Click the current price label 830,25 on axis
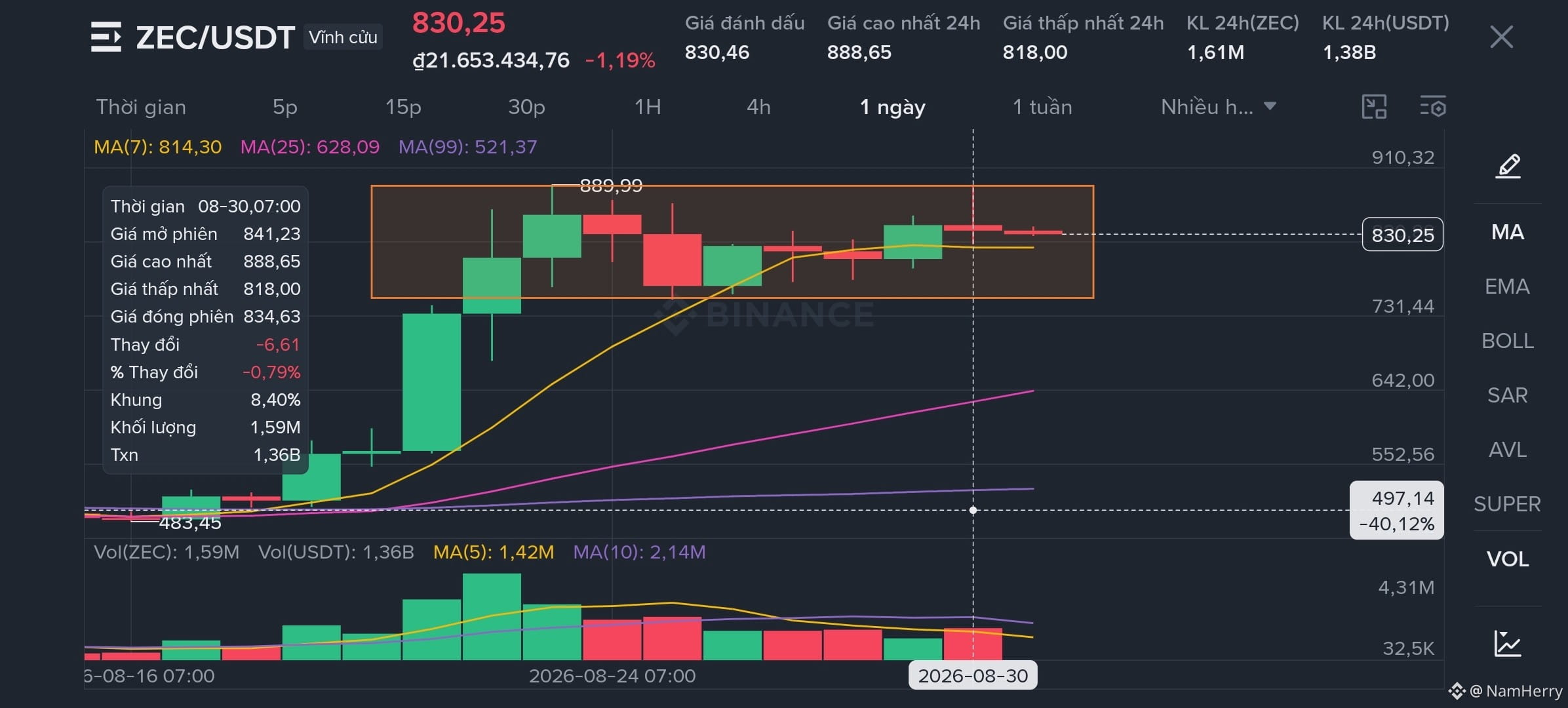This screenshot has height=708, width=1568. (x=1403, y=235)
